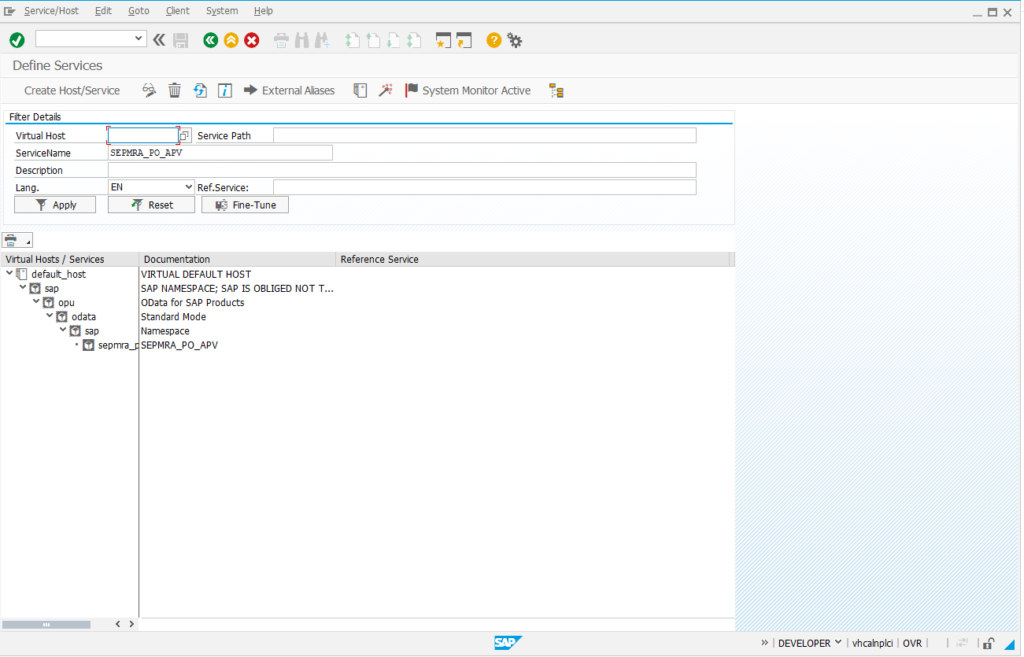1024x657 pixels.
Task: Click the Next Page icon
Action: coord(393,40)
